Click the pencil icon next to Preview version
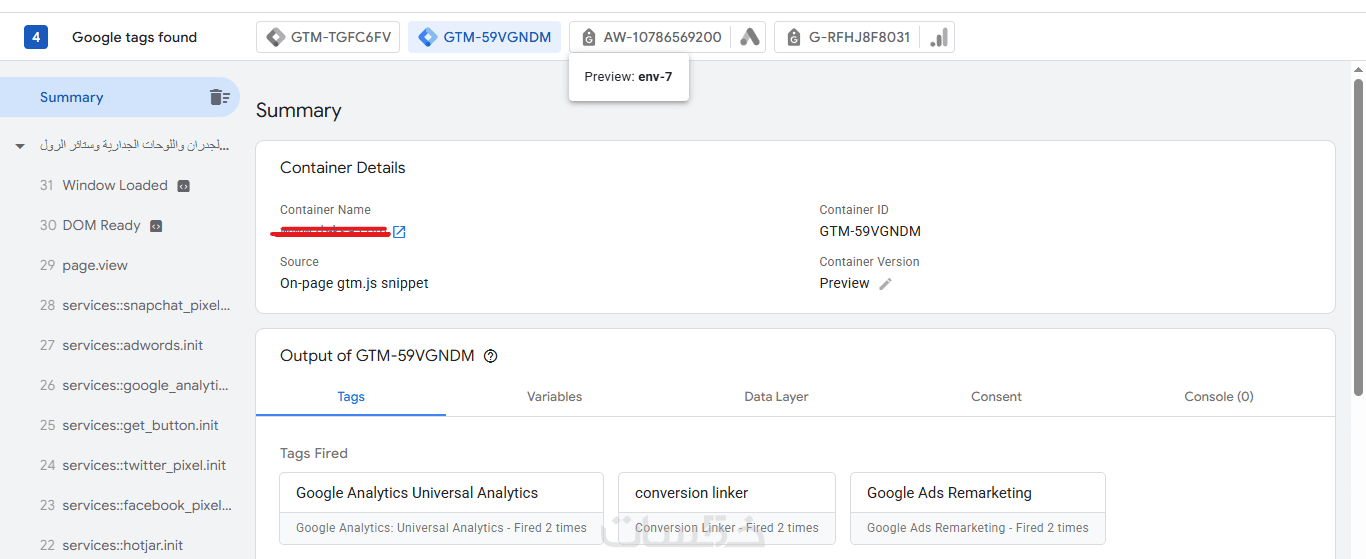The height and width of the screenshot is (559, 1366). 885,284
